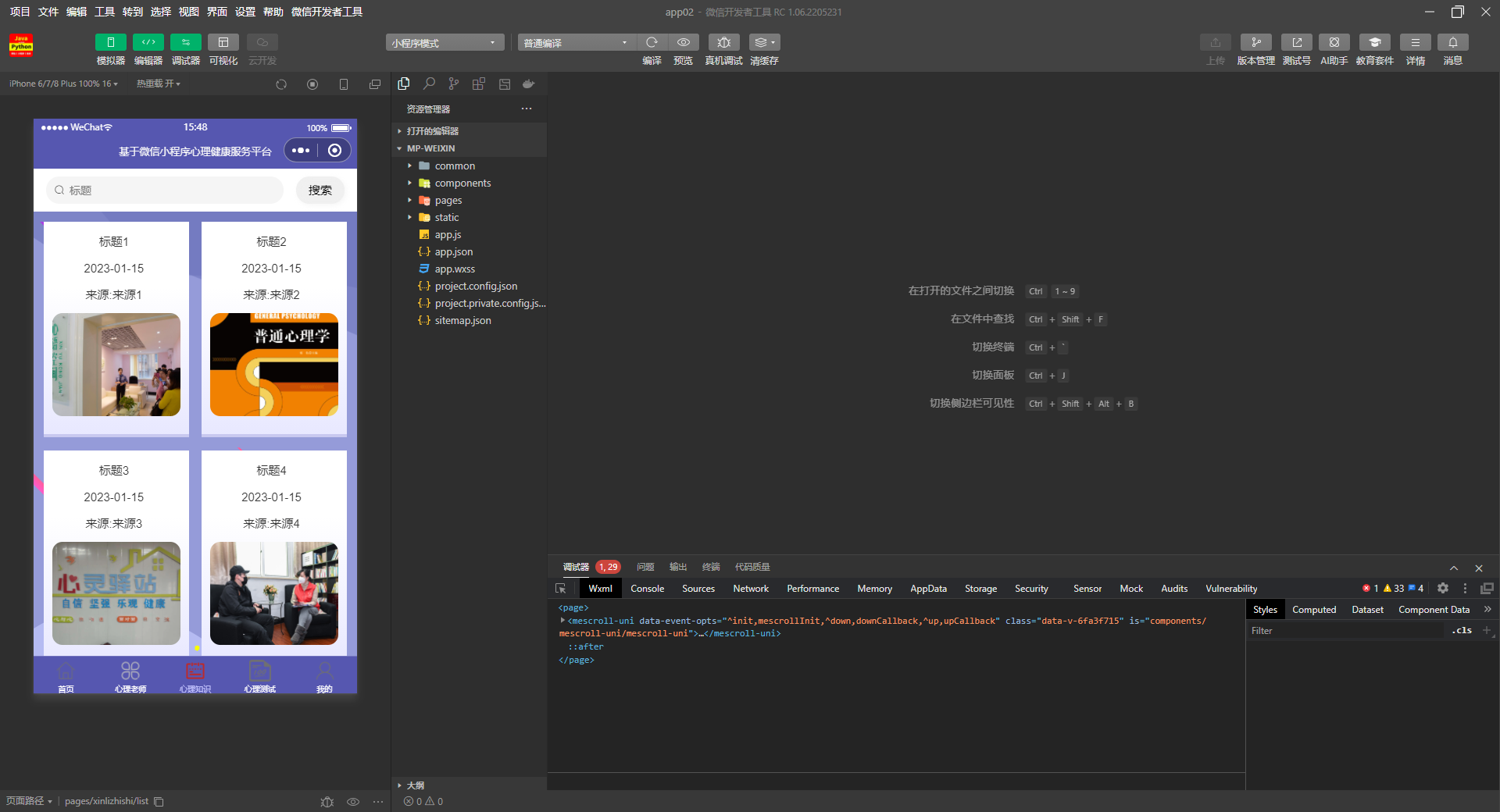This screenshot has height=812, width=1500.
Task: Open the AI助手 assistant icon
Action: click(x=1334, y=42)
